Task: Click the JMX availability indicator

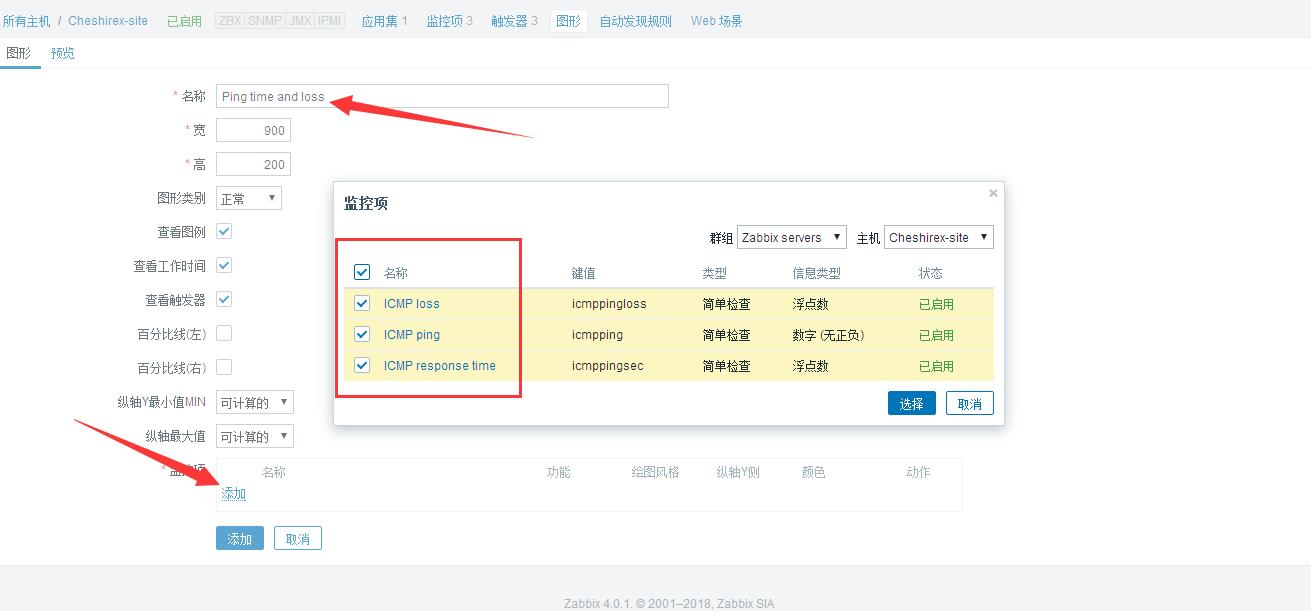Action: (x=299, y=20)
